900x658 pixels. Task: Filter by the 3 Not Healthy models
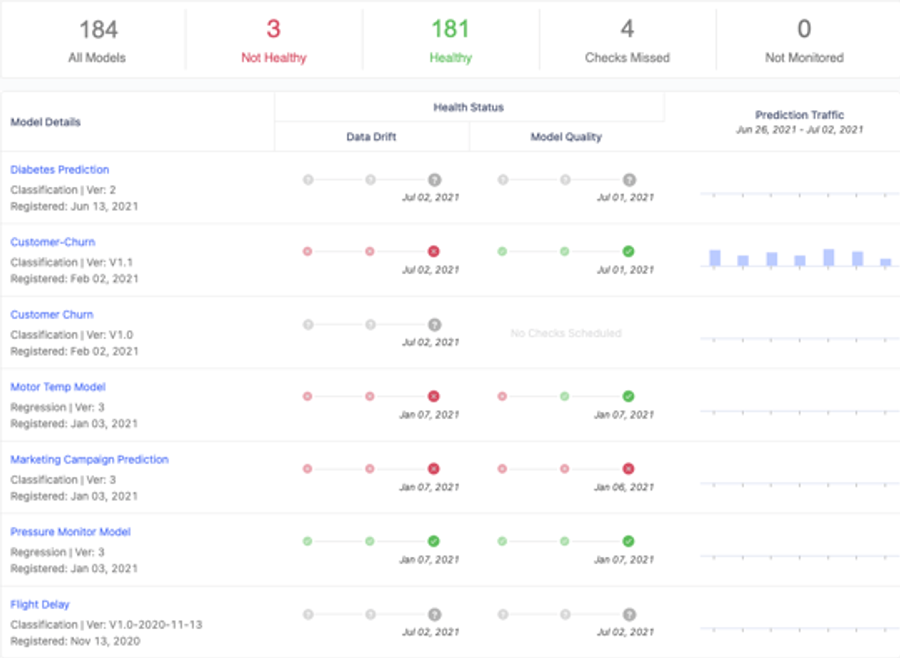tap(274, 40)
